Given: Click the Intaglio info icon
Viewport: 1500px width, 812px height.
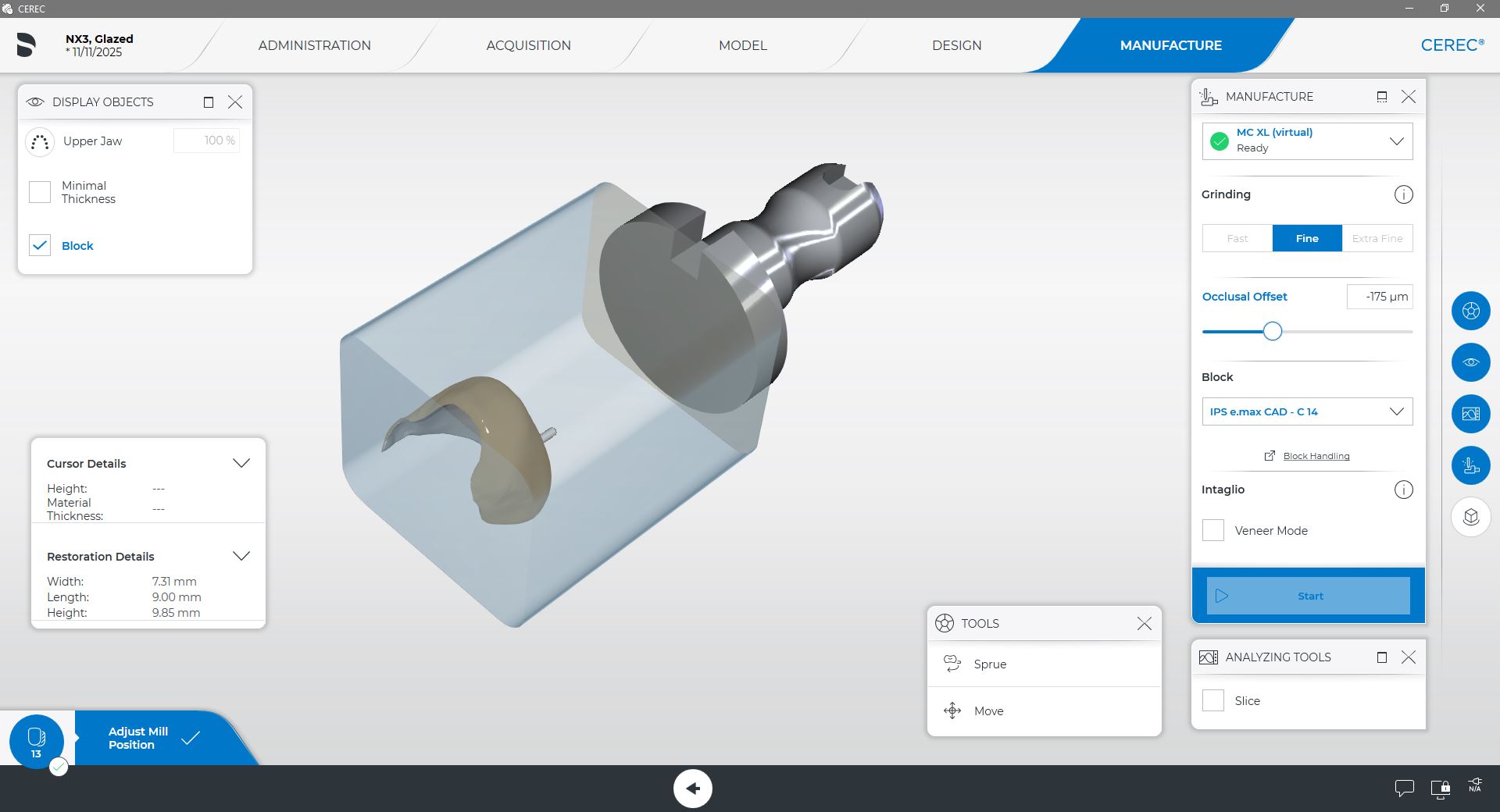Looking at the screenshot, I should pyautogui.click(x=1403, y=490).
